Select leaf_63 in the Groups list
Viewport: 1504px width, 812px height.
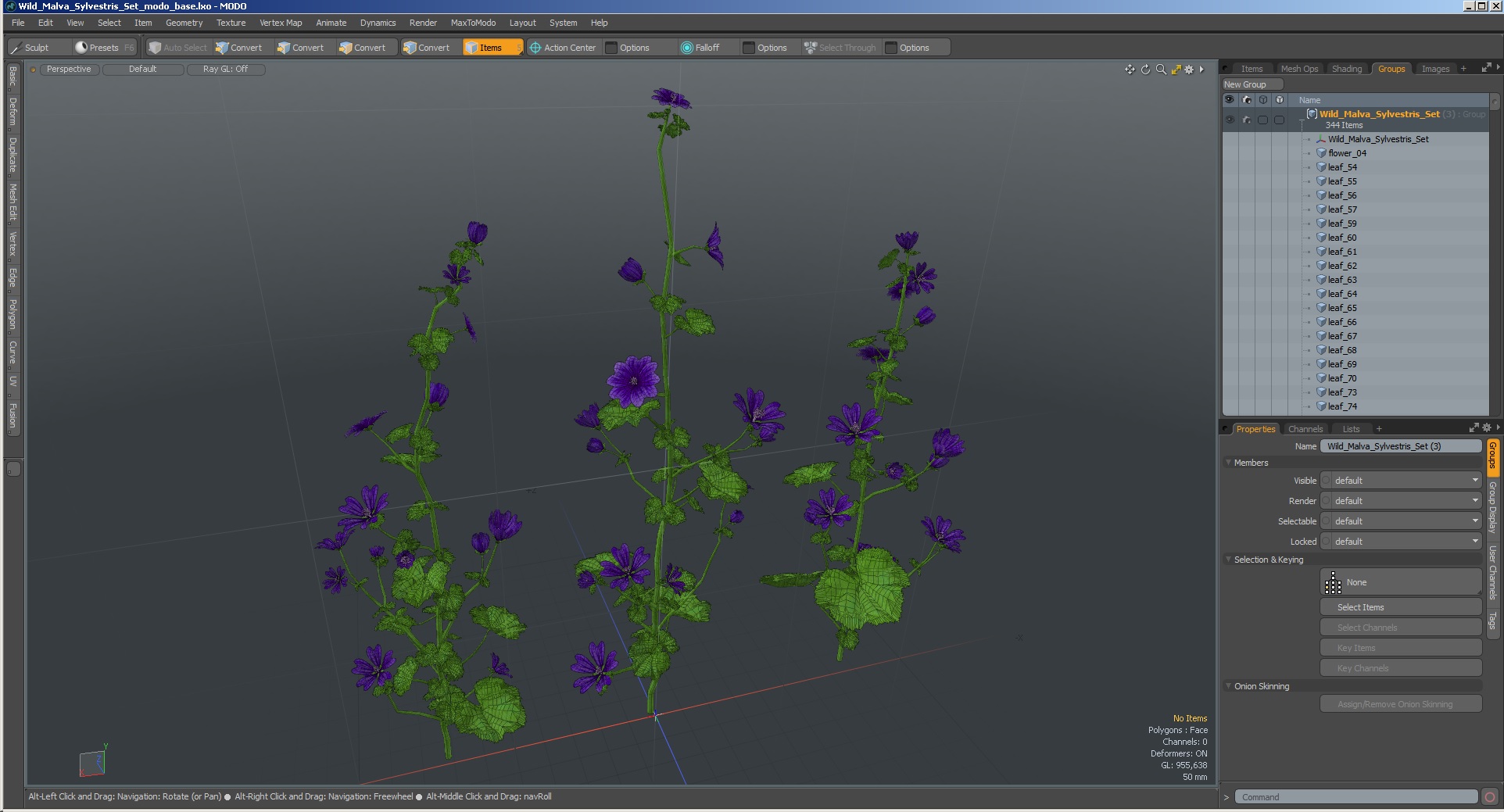point(1342,280)
